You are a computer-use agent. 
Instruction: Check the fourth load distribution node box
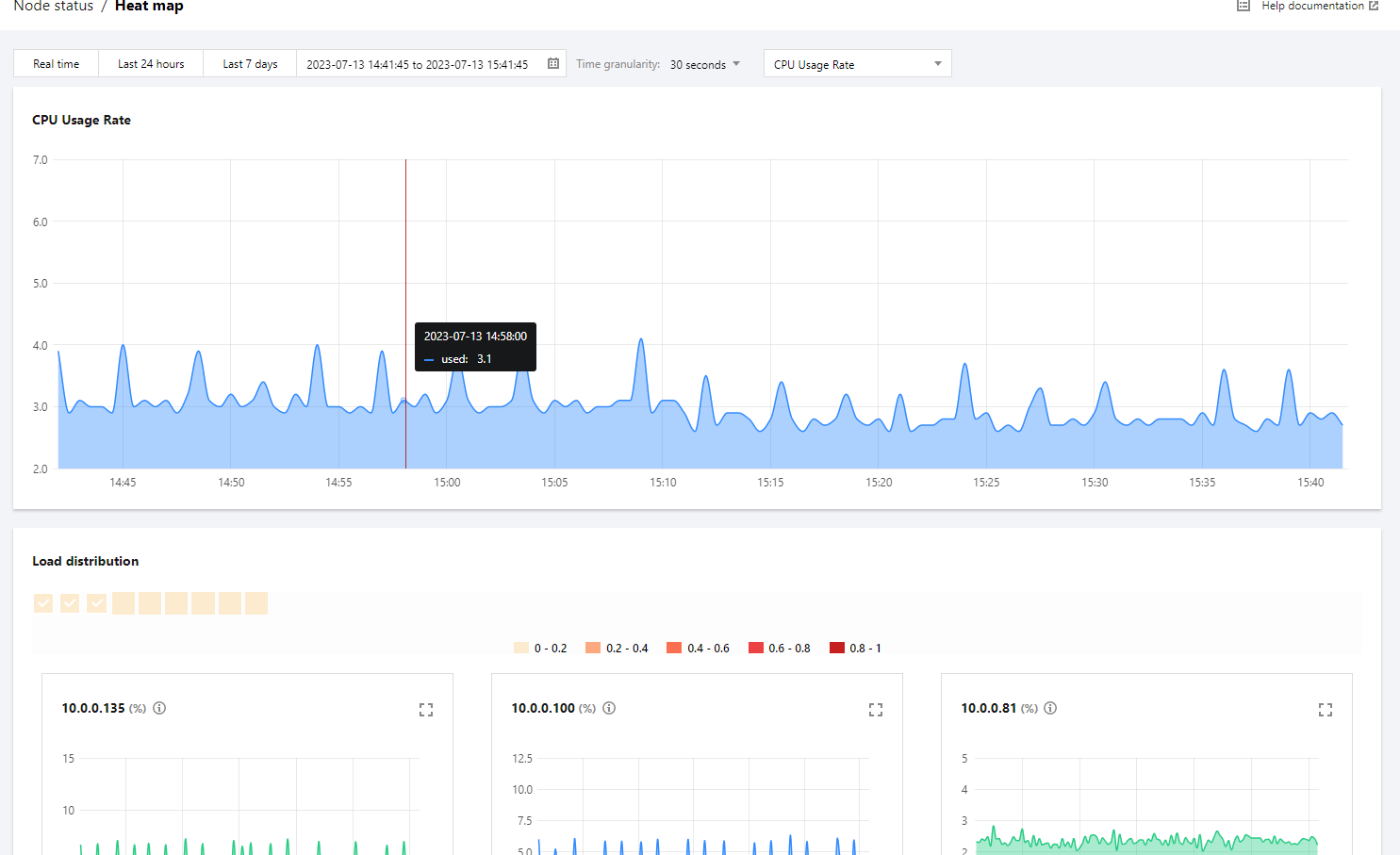124,603
